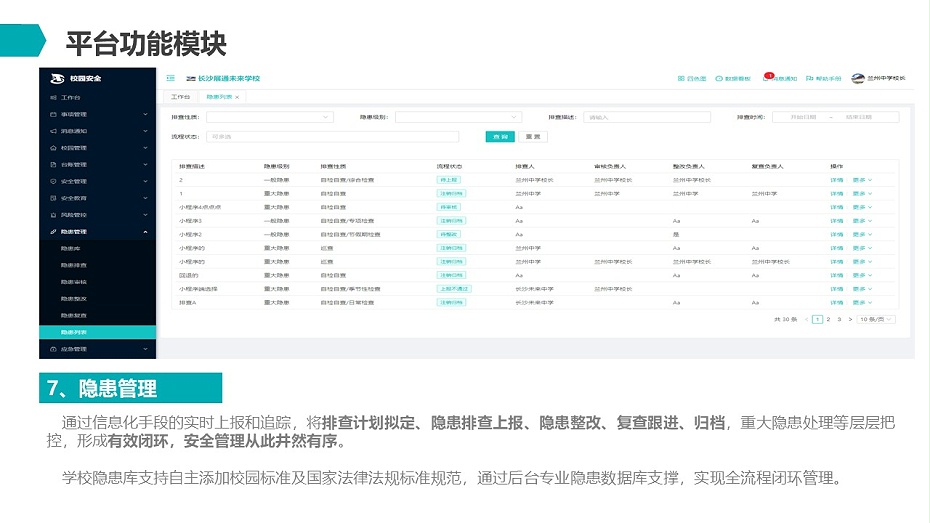The height and width of the screenshot is (523, 930).
Task: Open the 帮助手册 icon in top bar
Action: coord(810,78)
